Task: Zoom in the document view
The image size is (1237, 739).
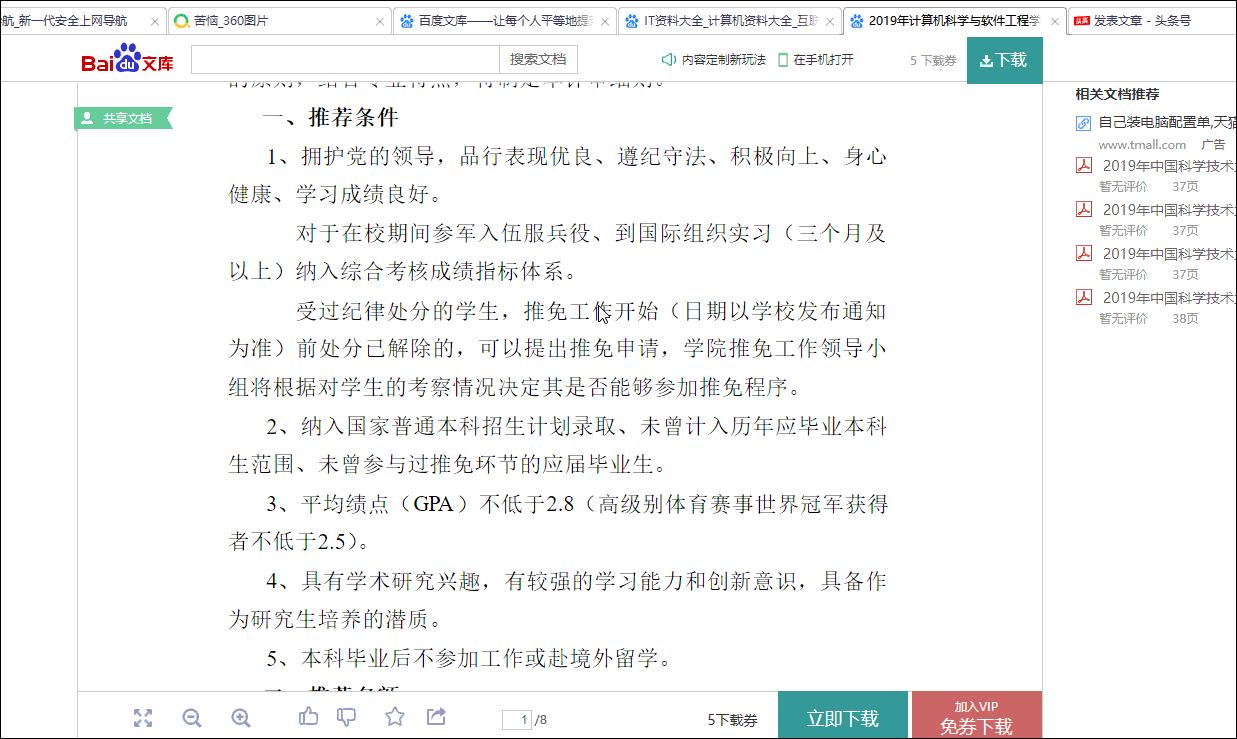Action: [x=241, y=717]
